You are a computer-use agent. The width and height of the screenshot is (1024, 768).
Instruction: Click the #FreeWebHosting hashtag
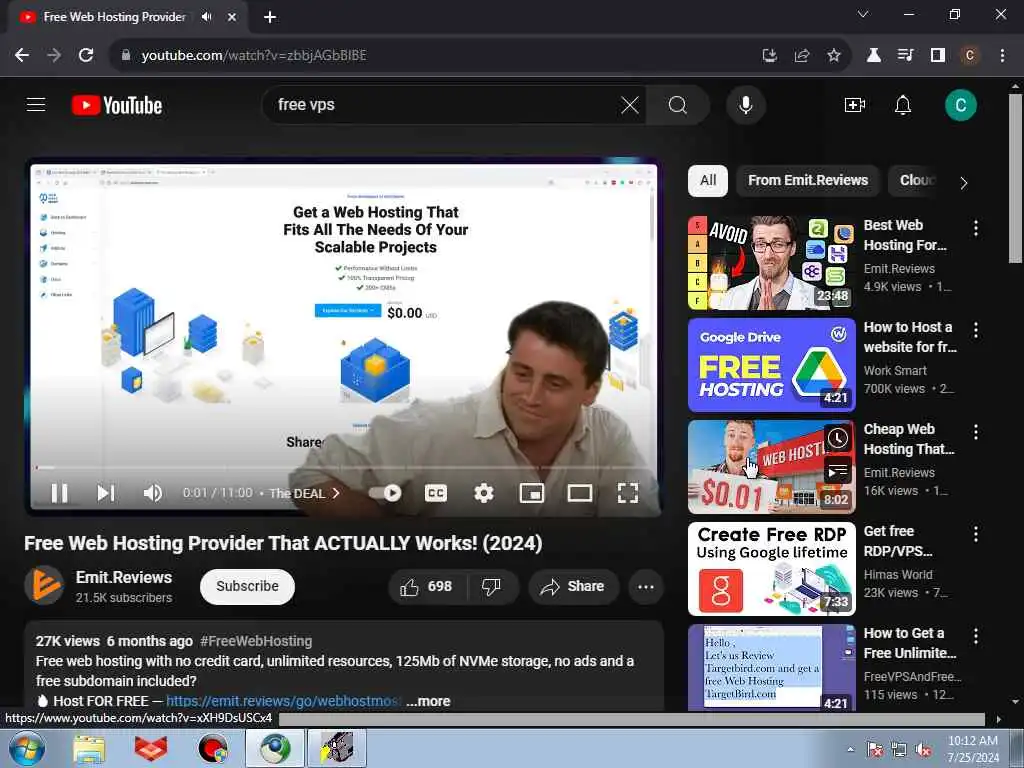tap(256, 641)
